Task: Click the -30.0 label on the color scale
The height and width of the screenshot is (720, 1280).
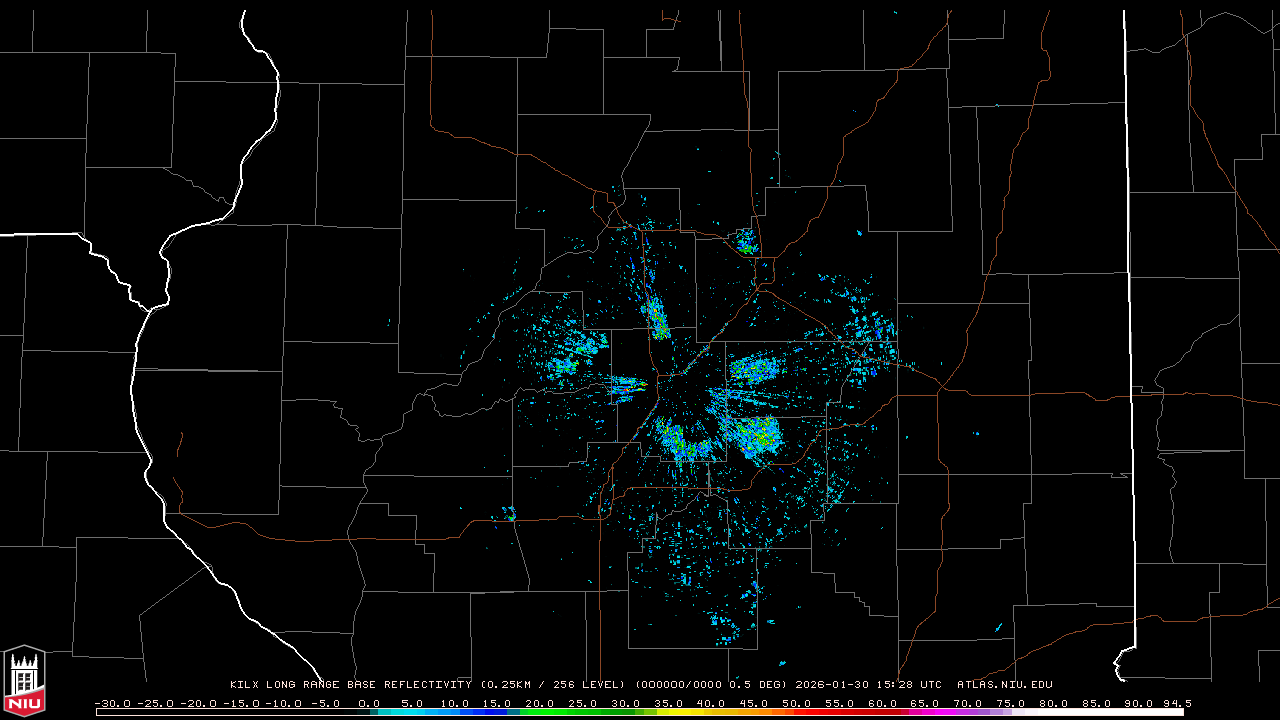Action: point(111,703)
